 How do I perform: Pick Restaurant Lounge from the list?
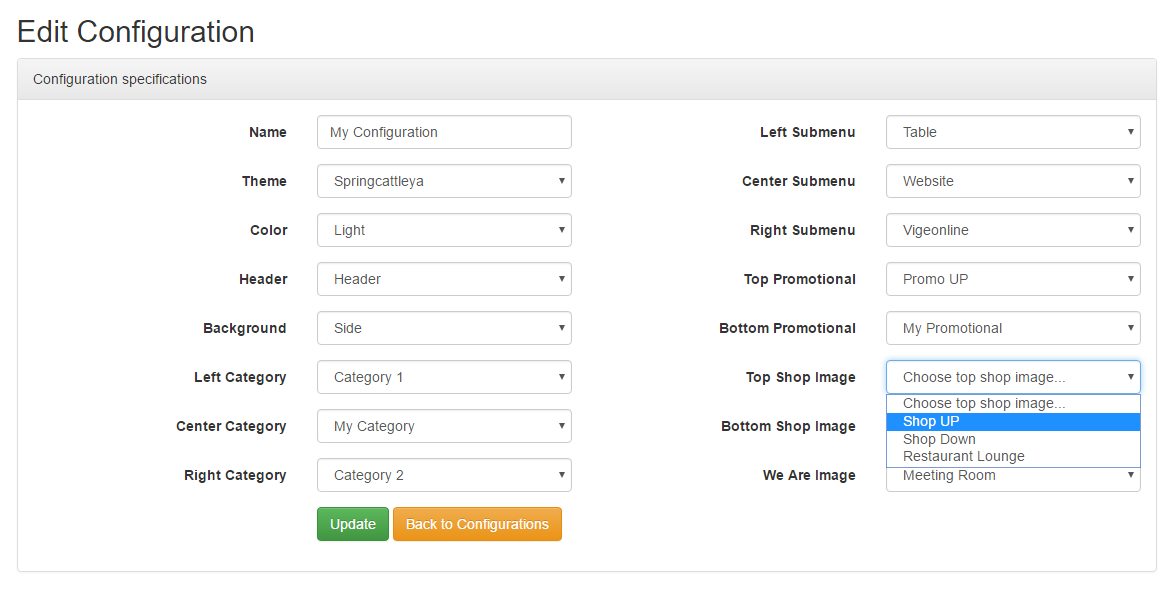coord(1013,457)
